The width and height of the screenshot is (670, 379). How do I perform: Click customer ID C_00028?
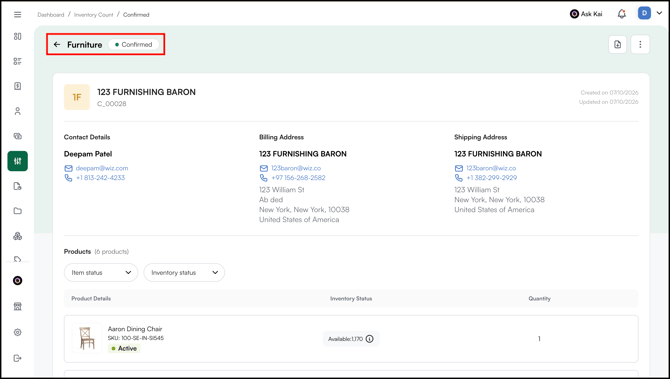point(112,104)
